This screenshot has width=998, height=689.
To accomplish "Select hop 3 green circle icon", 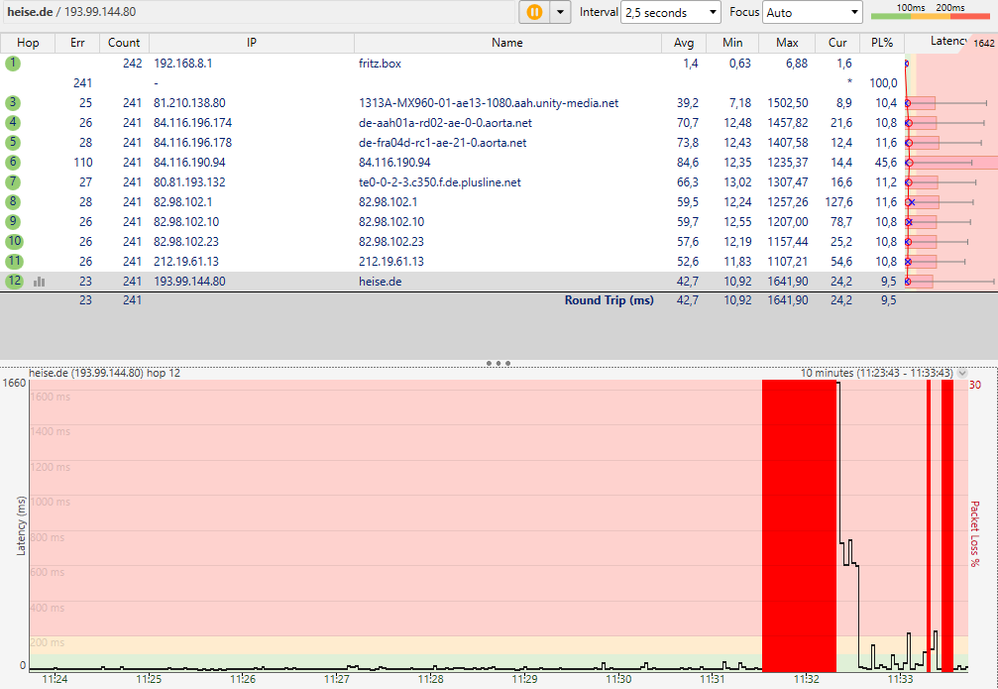I will (x=13, y=102).
